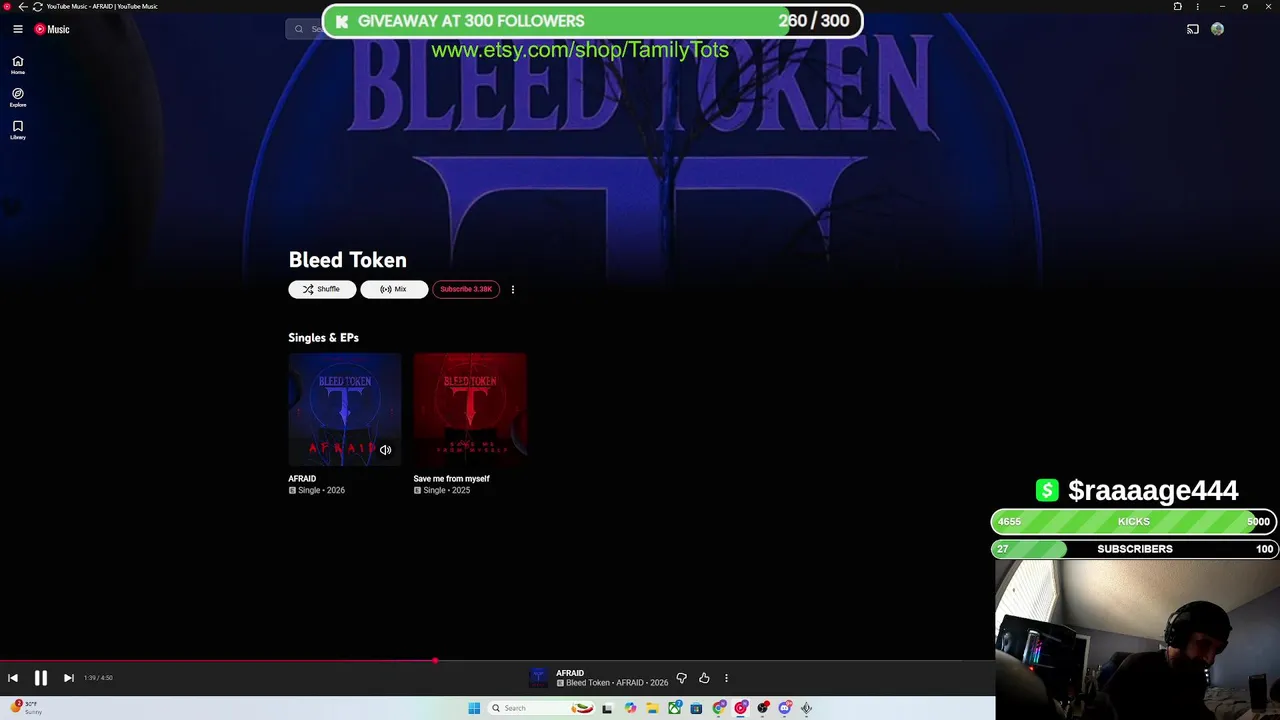1280x720 pixels.
Task: Click the search field at top
Action: tap(304, 29)
